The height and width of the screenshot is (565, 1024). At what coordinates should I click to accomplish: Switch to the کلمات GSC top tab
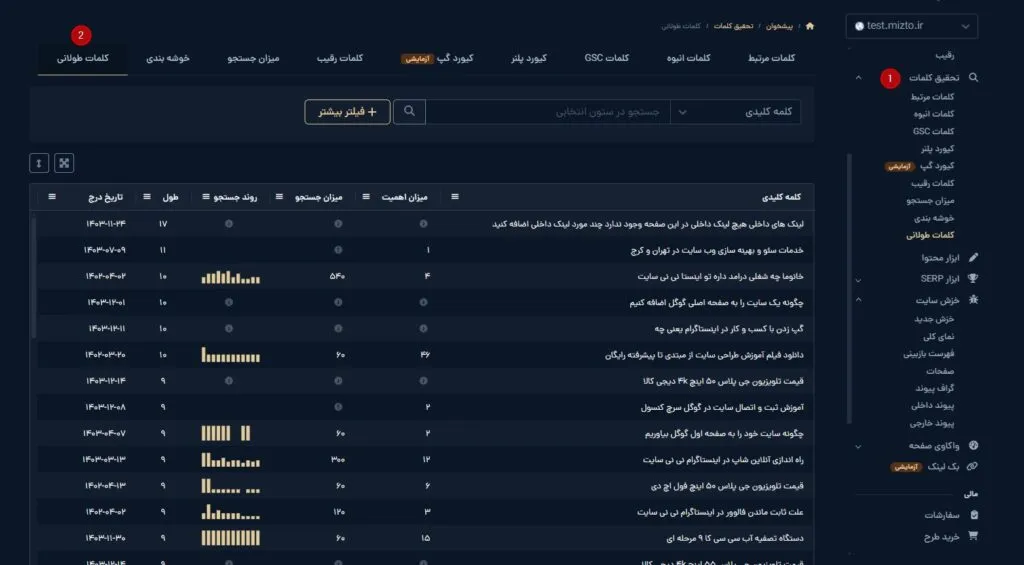click(607, 58)
